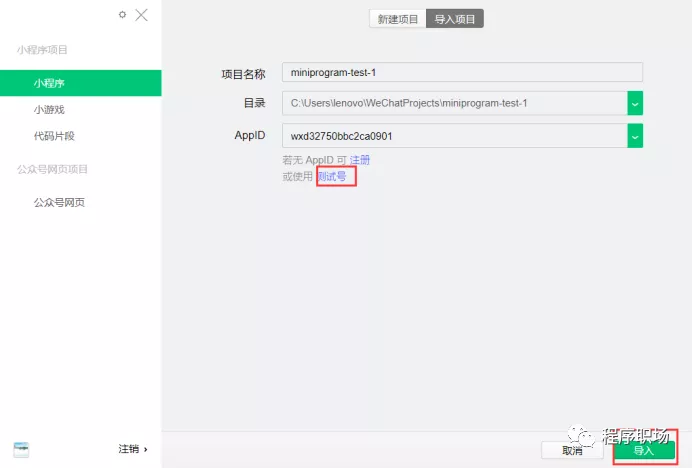Click the user avatar thumbnail
The width and height of the screenshot is (692, 468).
(21, 449)
